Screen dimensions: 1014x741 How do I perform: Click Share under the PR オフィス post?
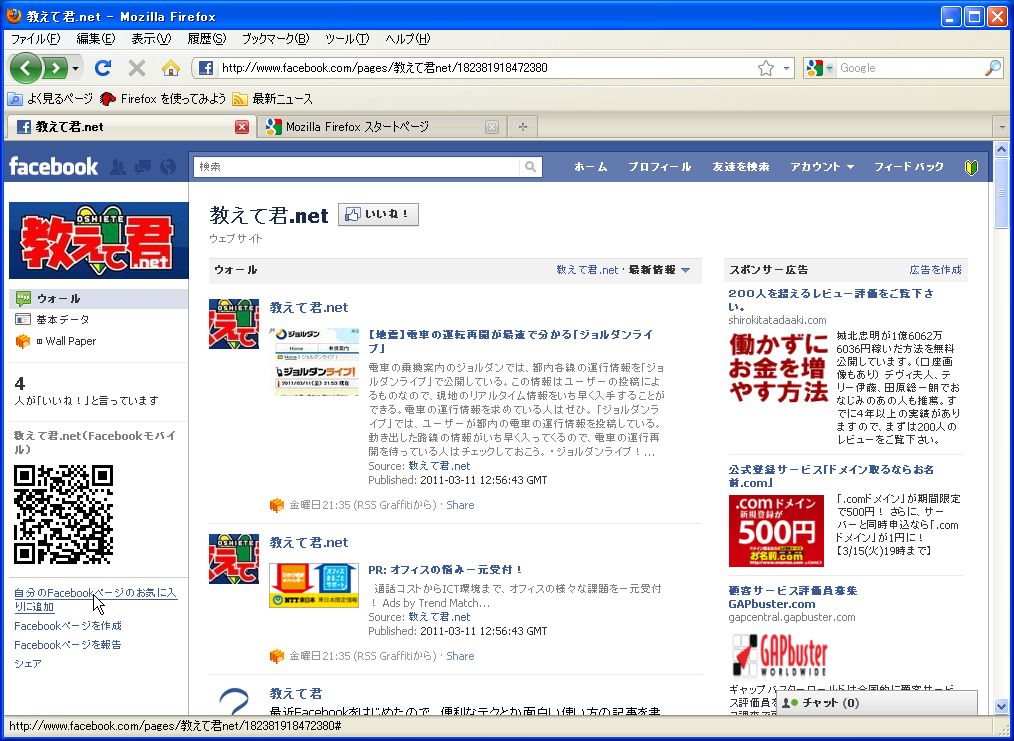(460, 656)
